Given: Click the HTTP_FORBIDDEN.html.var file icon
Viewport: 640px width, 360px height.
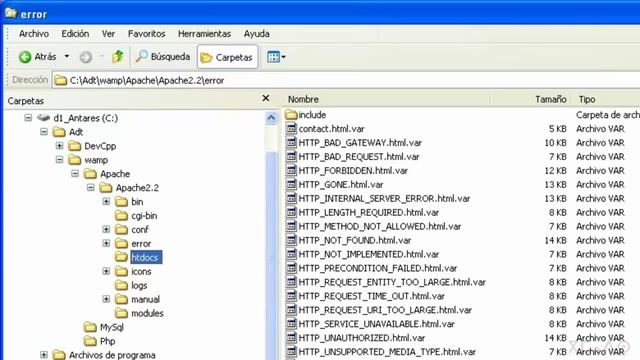Looking at the screenshot, I should [291, 170].
